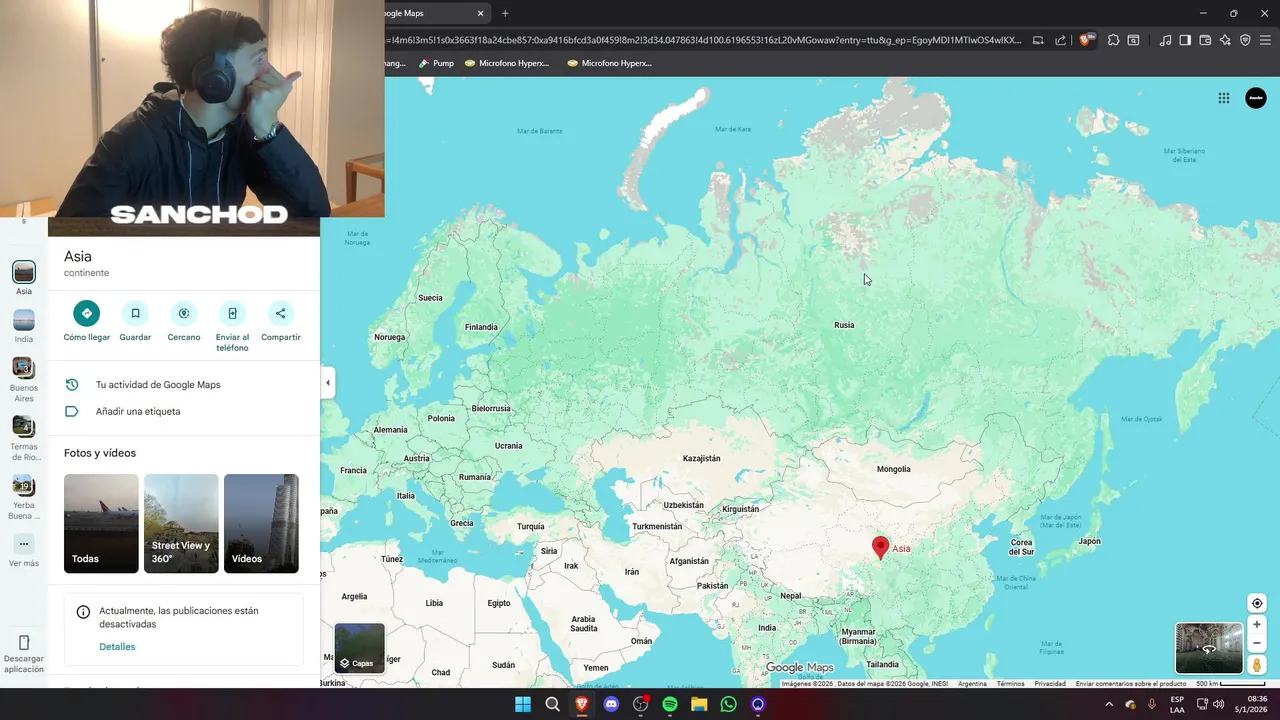Zoom in the map with plus
This screenshot has width=1280, height=720.
click(x=1257, y=625)
